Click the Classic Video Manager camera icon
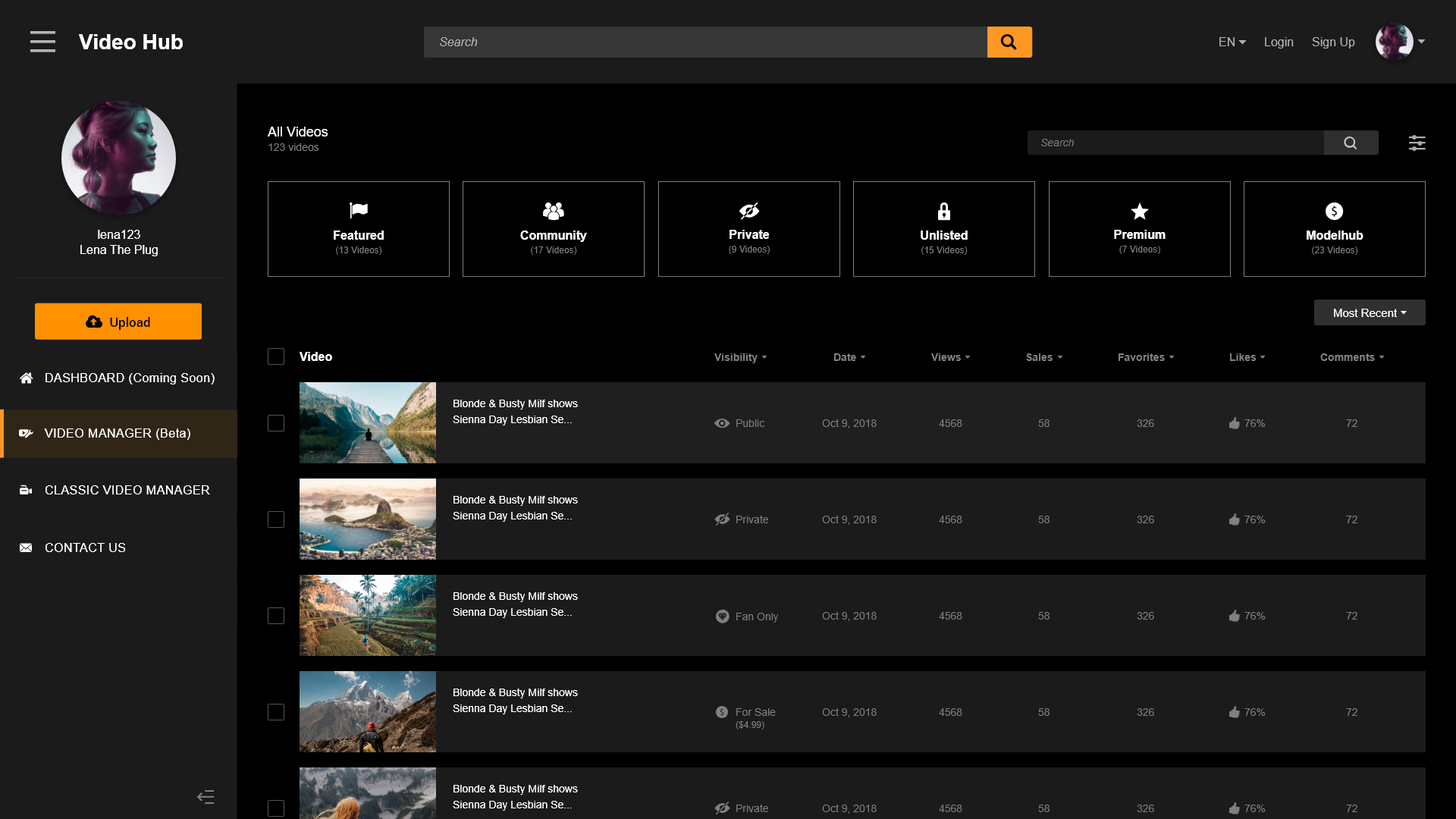The image size is (1456, 819). pos(26,490)
